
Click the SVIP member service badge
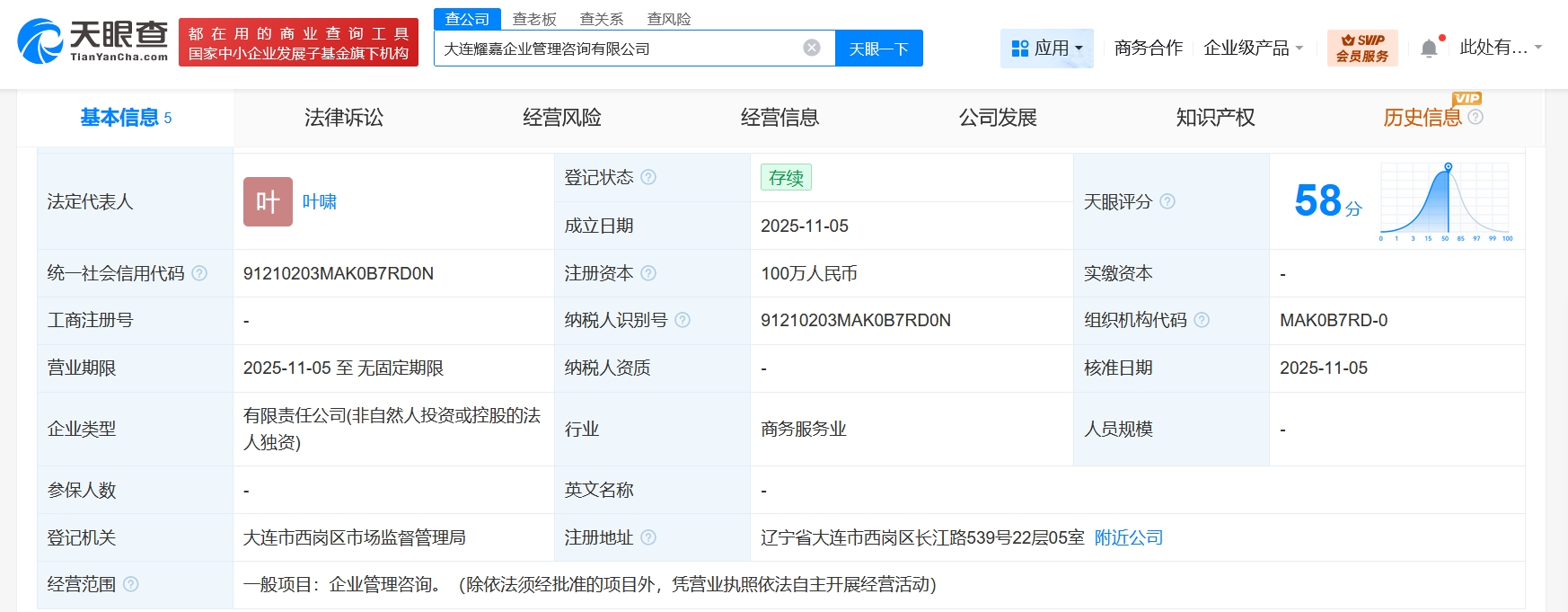pos(1361,49)
